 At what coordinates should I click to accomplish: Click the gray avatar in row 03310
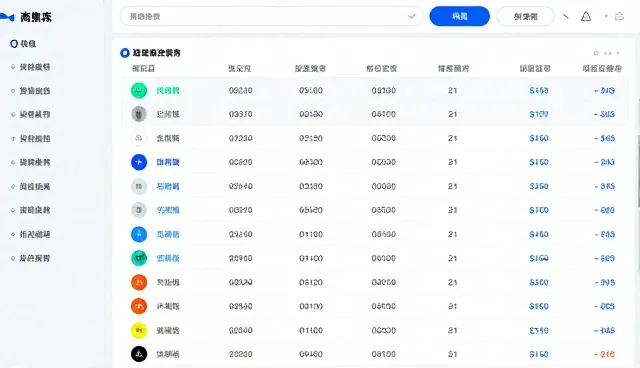pyautogui.click(x=139, y=114)
